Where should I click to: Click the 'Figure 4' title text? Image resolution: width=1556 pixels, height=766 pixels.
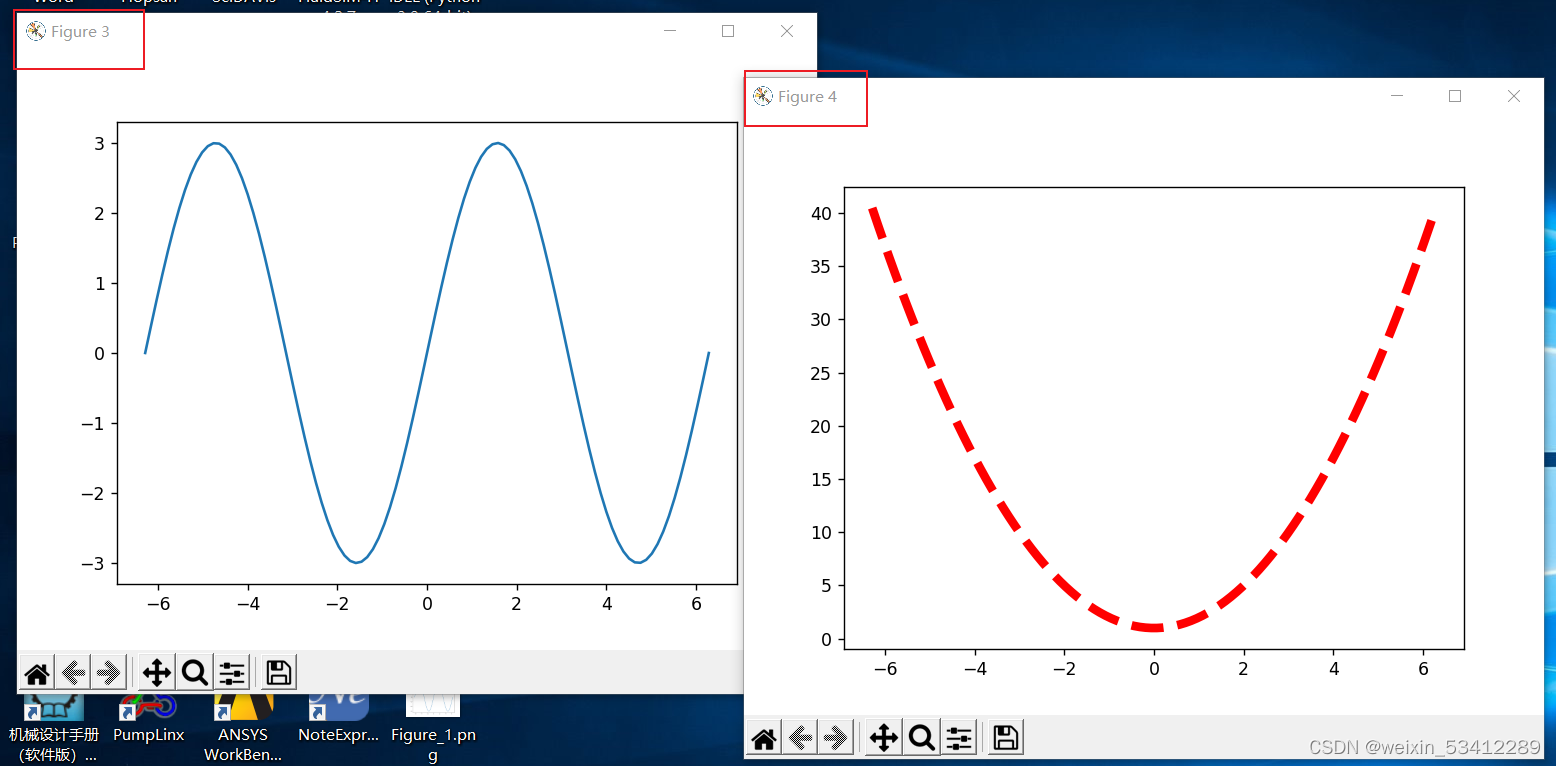[x=808, y=97]
